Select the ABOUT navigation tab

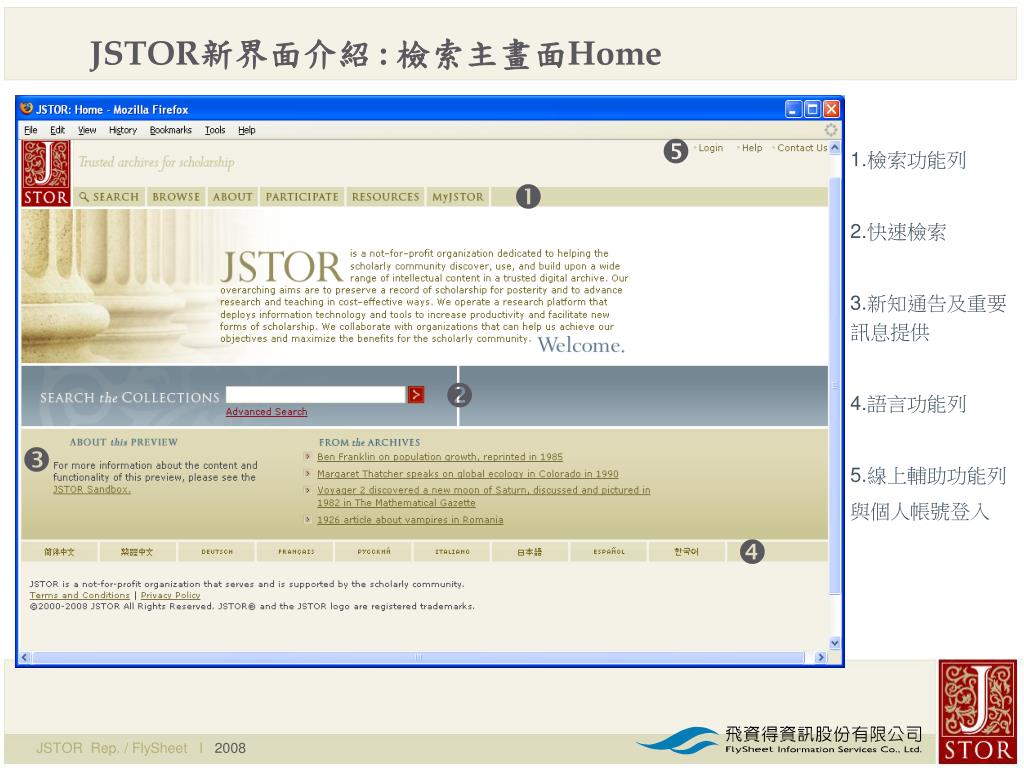(x=232, y=197)
